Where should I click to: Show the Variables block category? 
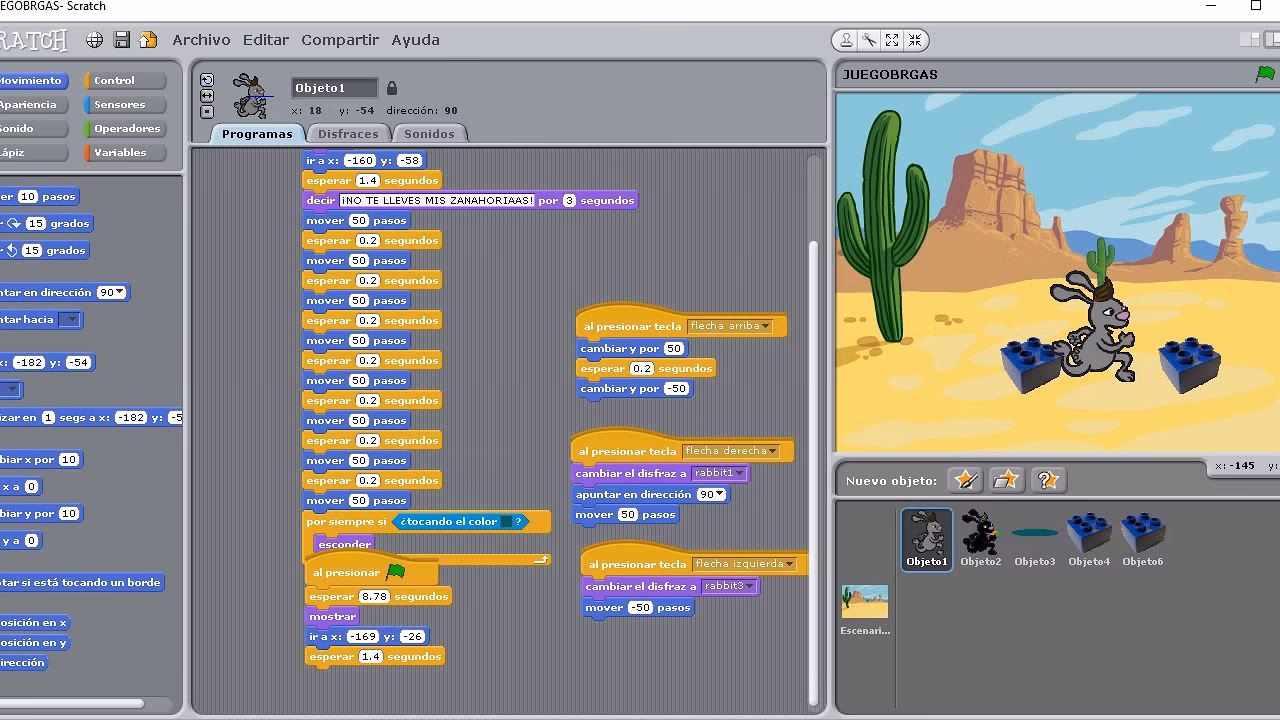(125, 152)
